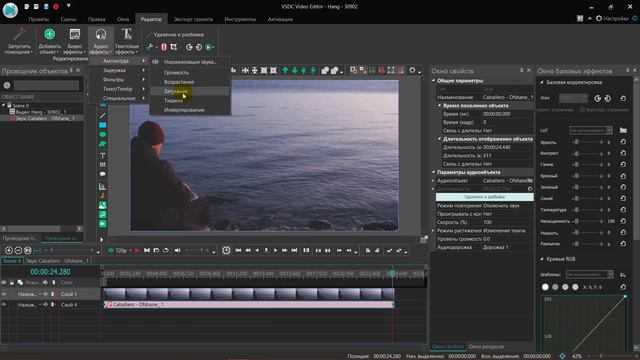
Task: Collapse the Кривые RGB section
Action: point(542,259)
